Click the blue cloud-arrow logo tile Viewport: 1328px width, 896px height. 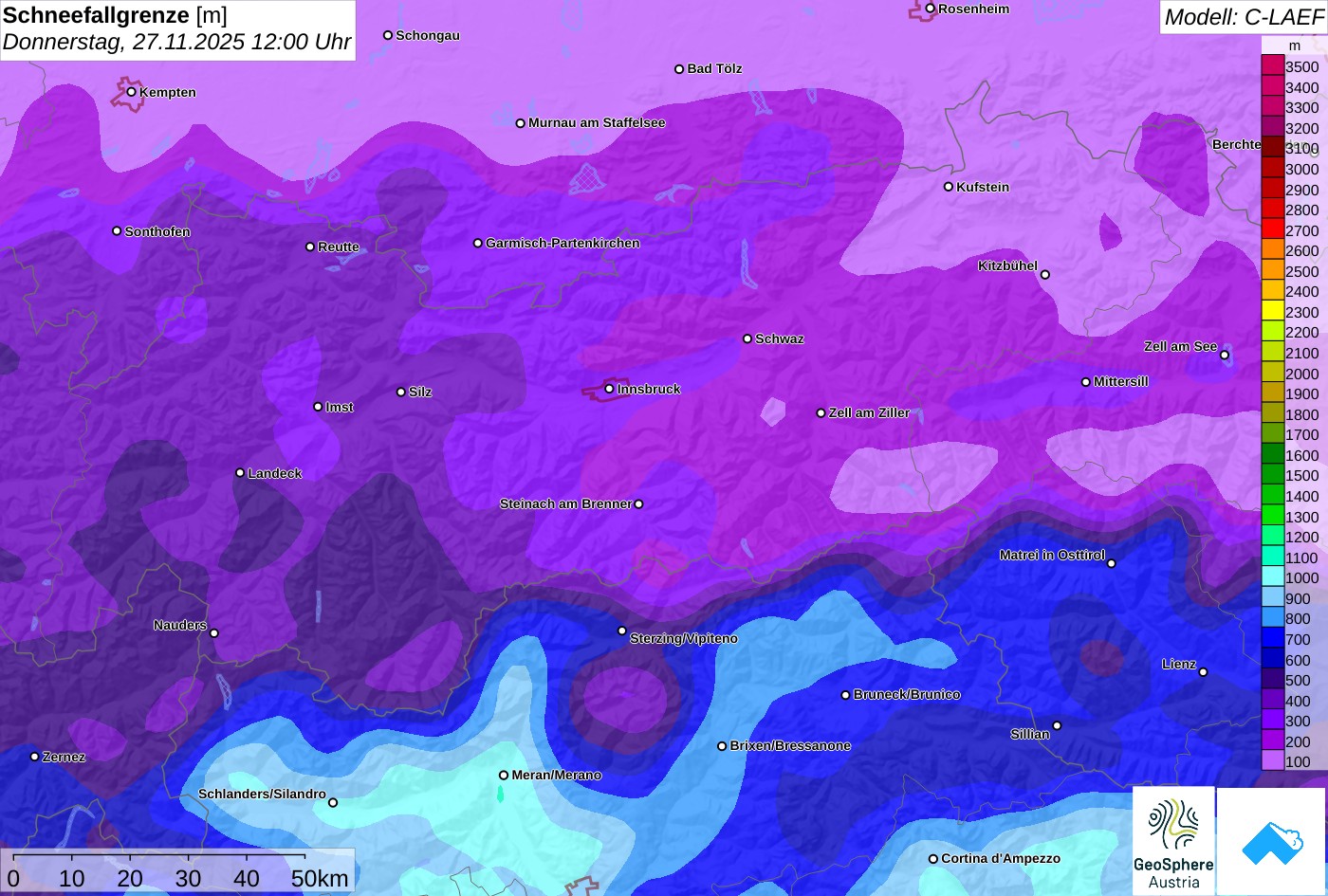(1272, 841)
